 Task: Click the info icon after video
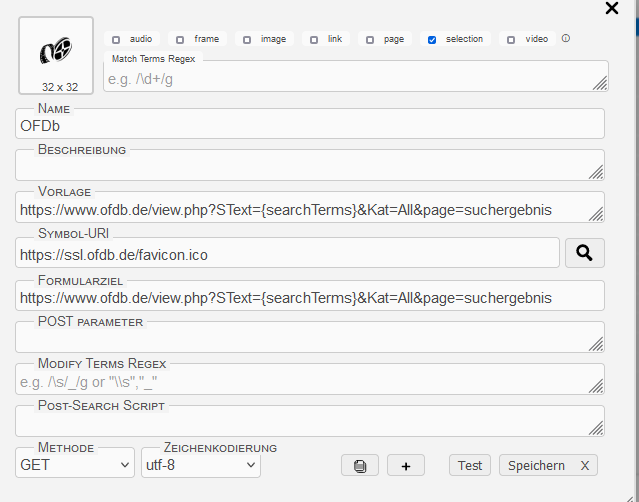point(566,39)
